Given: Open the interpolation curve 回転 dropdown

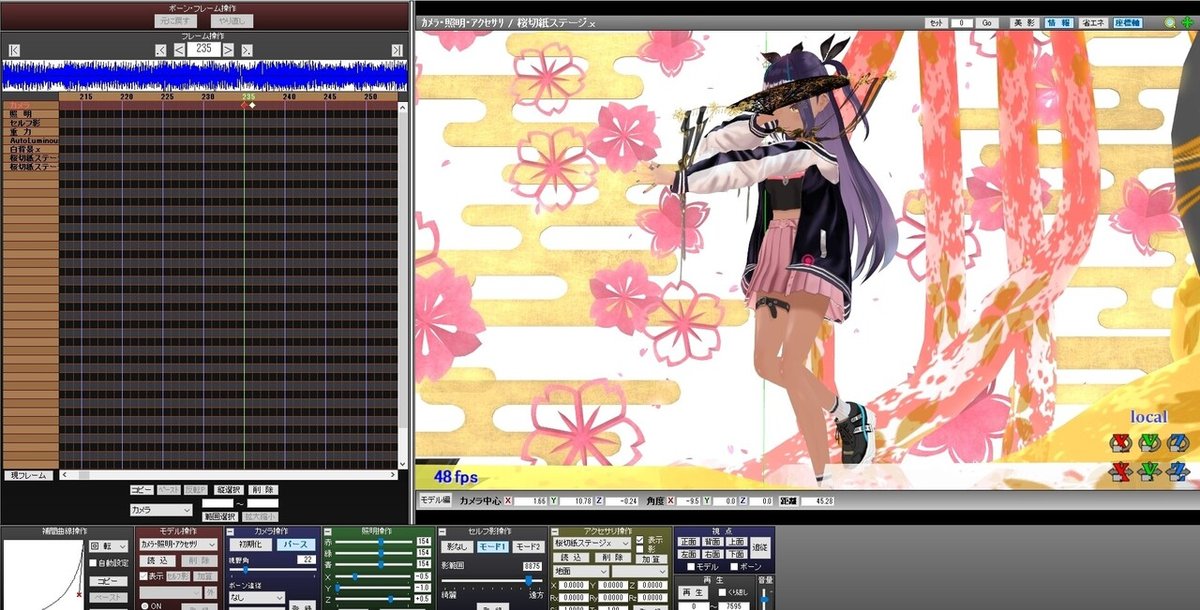Looking at the screenshot, I should pyautogui.click(x=109, y=546).
